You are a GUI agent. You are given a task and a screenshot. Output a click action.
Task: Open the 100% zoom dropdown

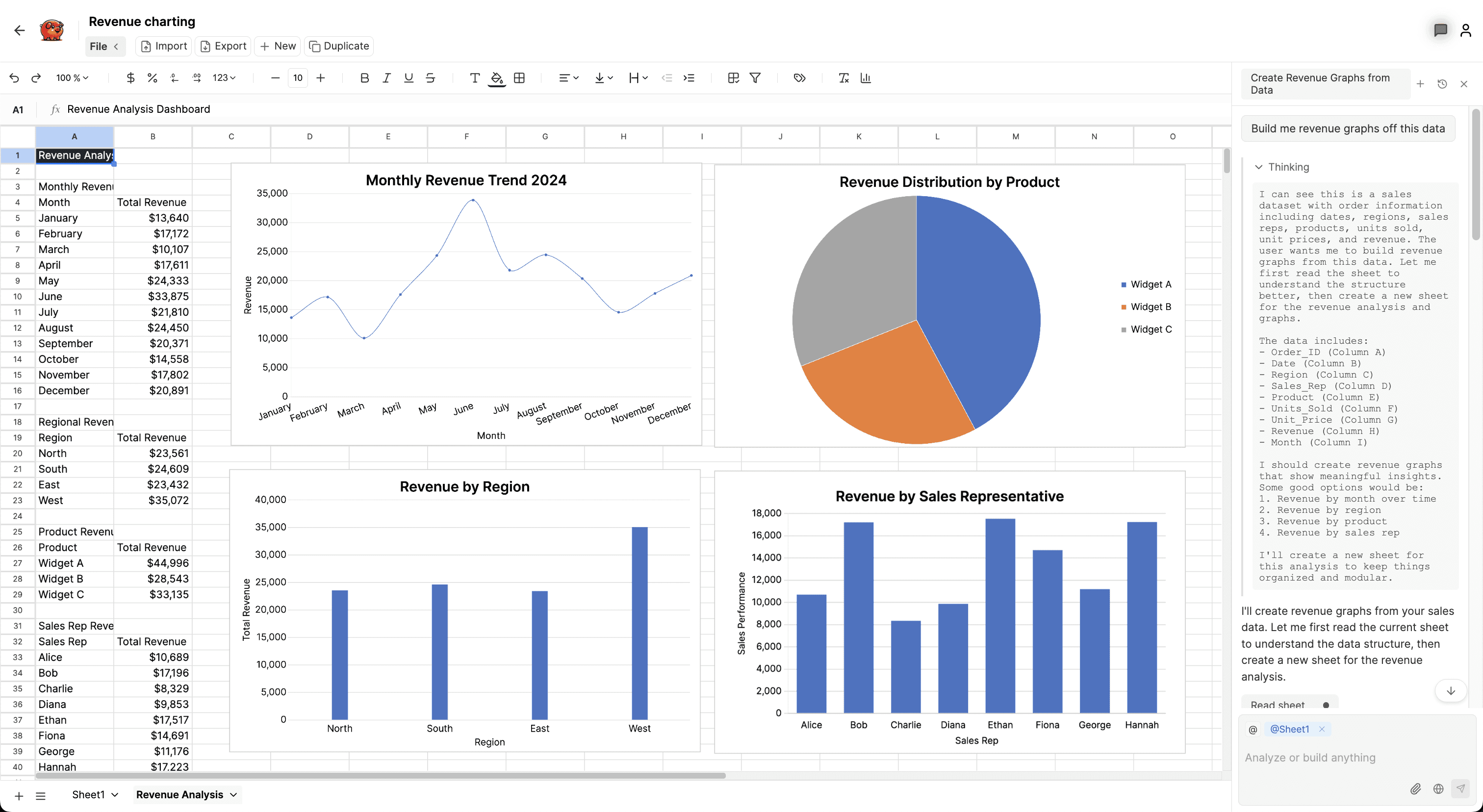point(72,77)
